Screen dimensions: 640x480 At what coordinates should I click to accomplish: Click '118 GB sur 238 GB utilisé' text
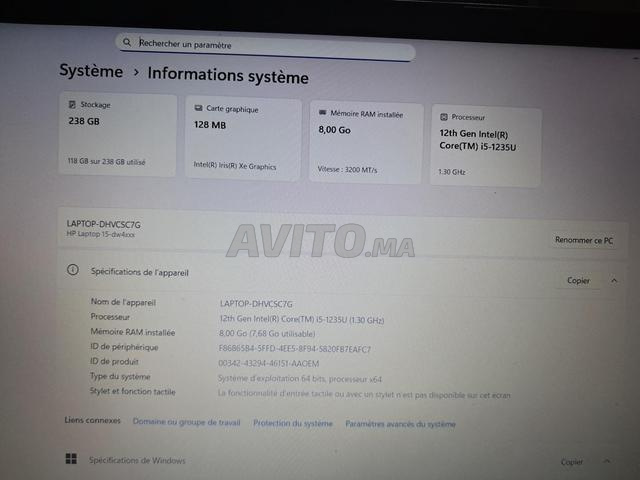[106, 162]
